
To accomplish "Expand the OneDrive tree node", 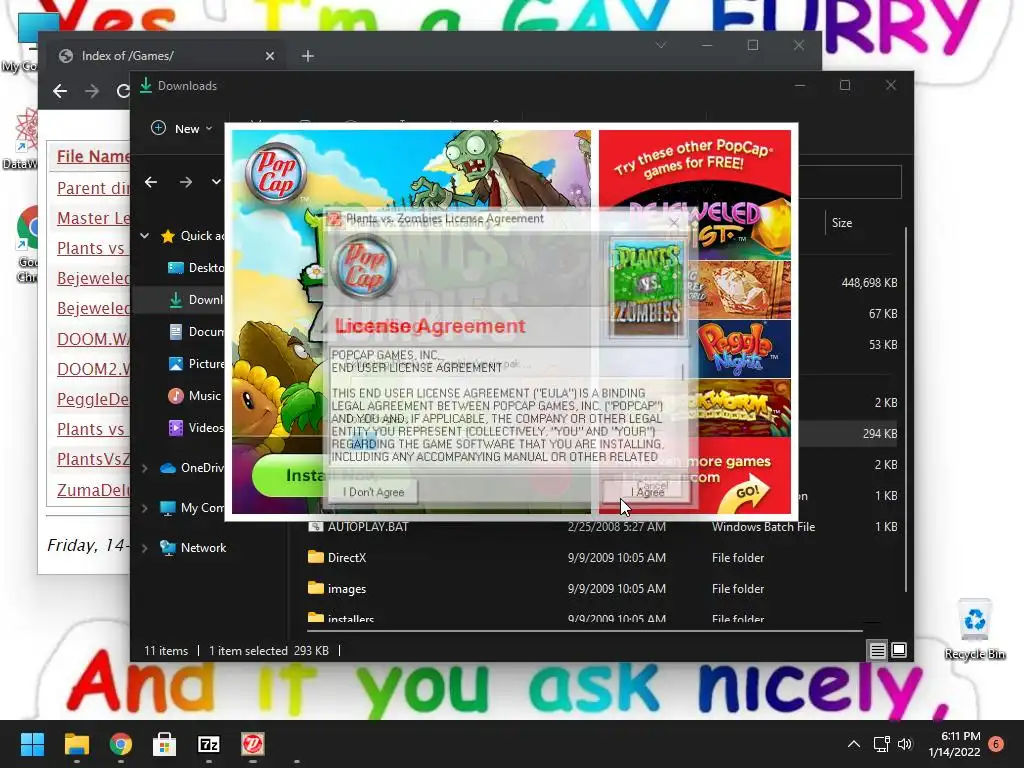I will (x=144, y=468).
